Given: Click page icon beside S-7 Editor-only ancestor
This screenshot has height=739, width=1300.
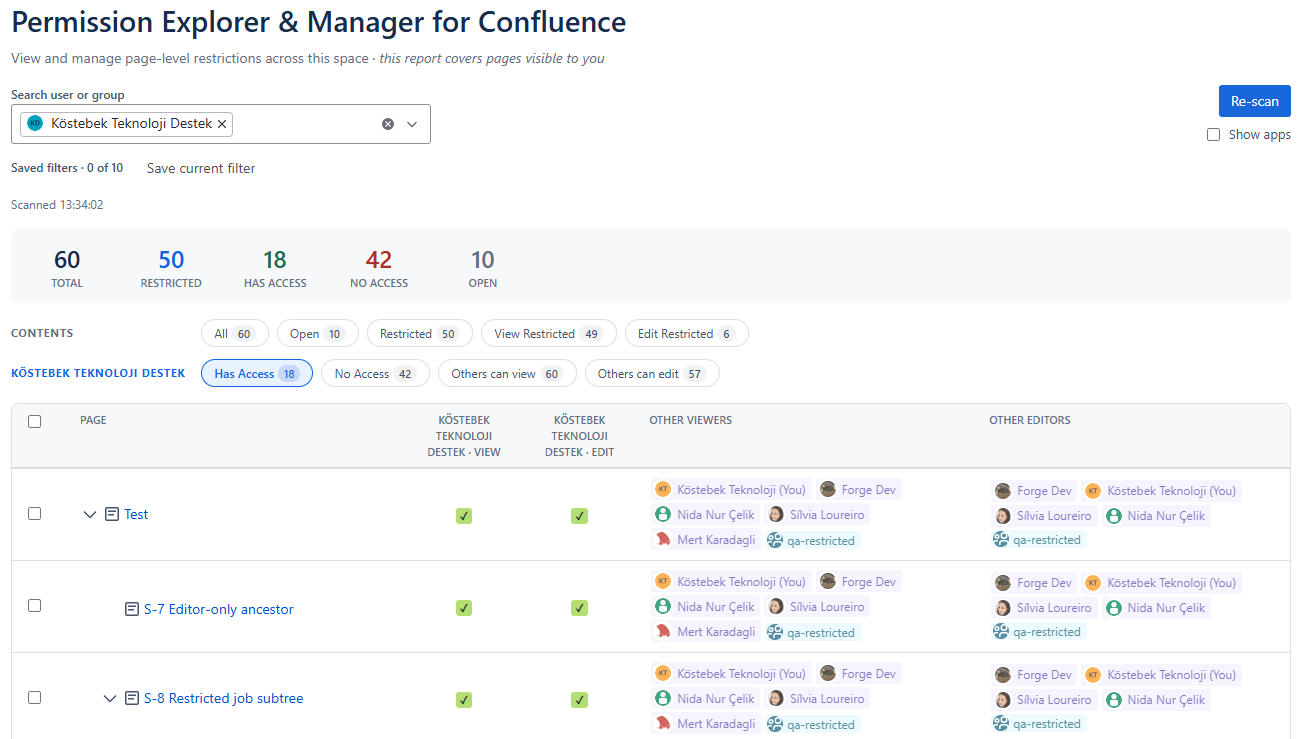Looking at the screenshot, I should (x=132, y=609).
